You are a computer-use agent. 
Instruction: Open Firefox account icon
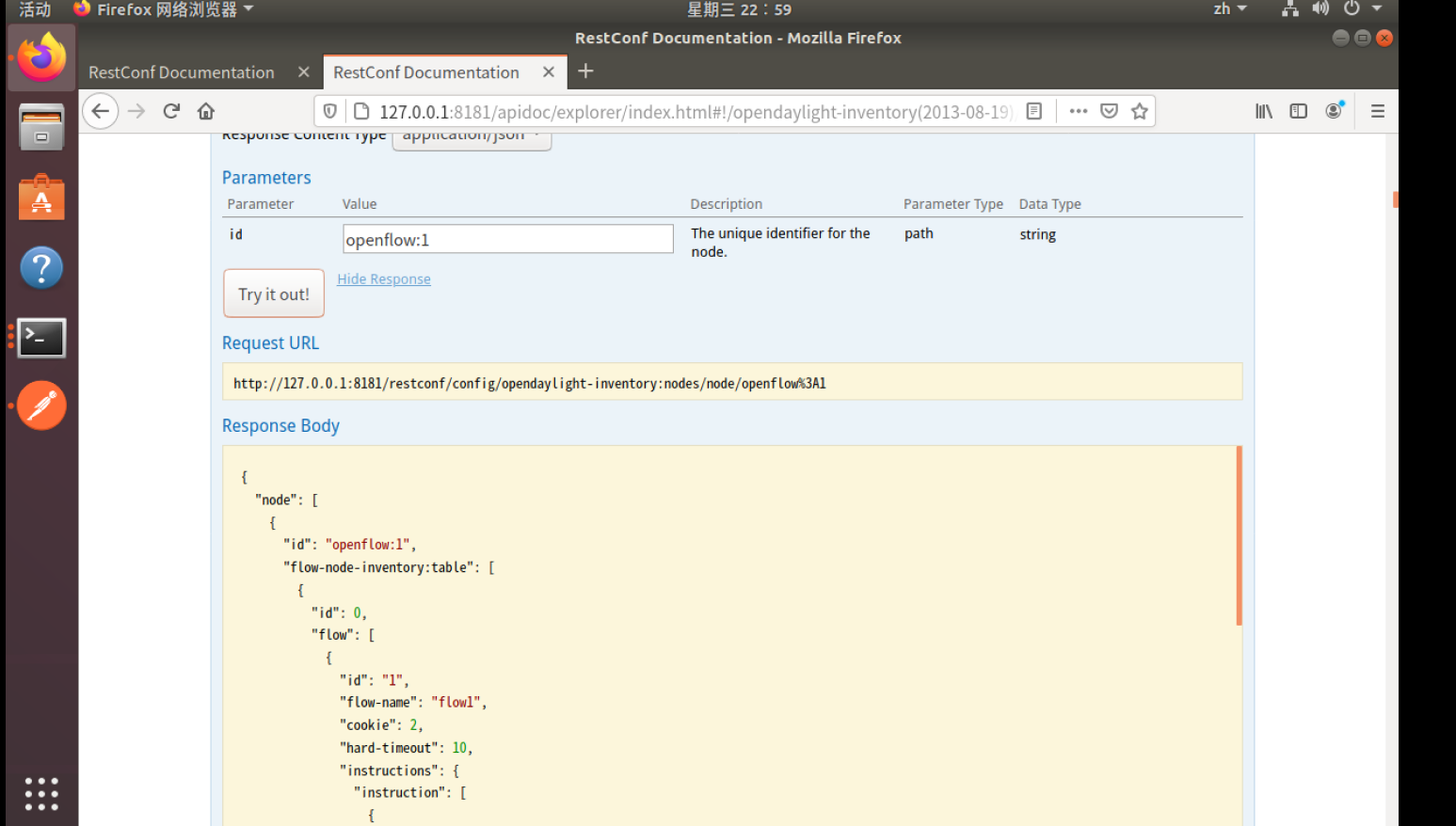pos(1334,111)
